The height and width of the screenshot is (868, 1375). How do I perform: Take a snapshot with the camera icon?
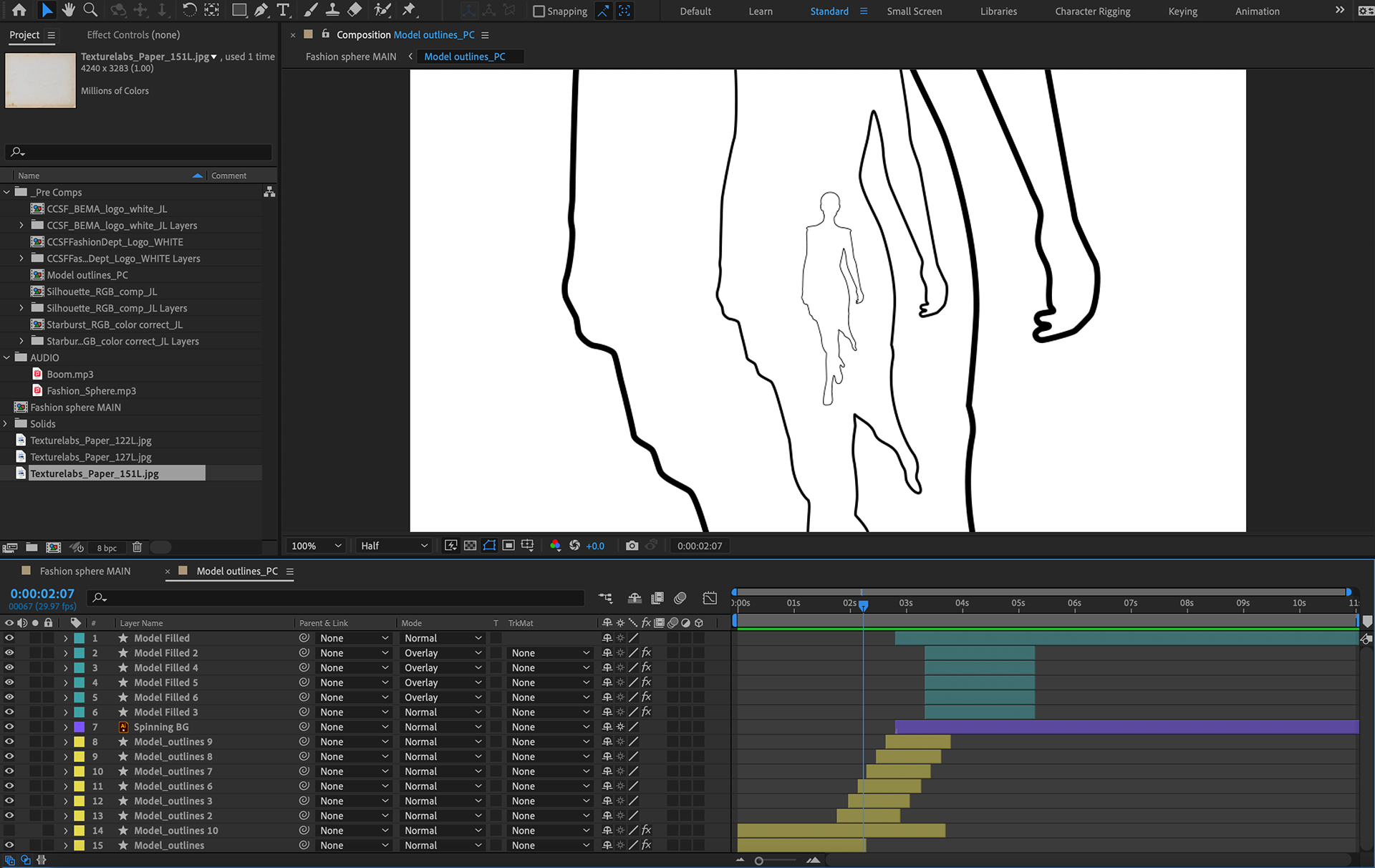point(632,546)
